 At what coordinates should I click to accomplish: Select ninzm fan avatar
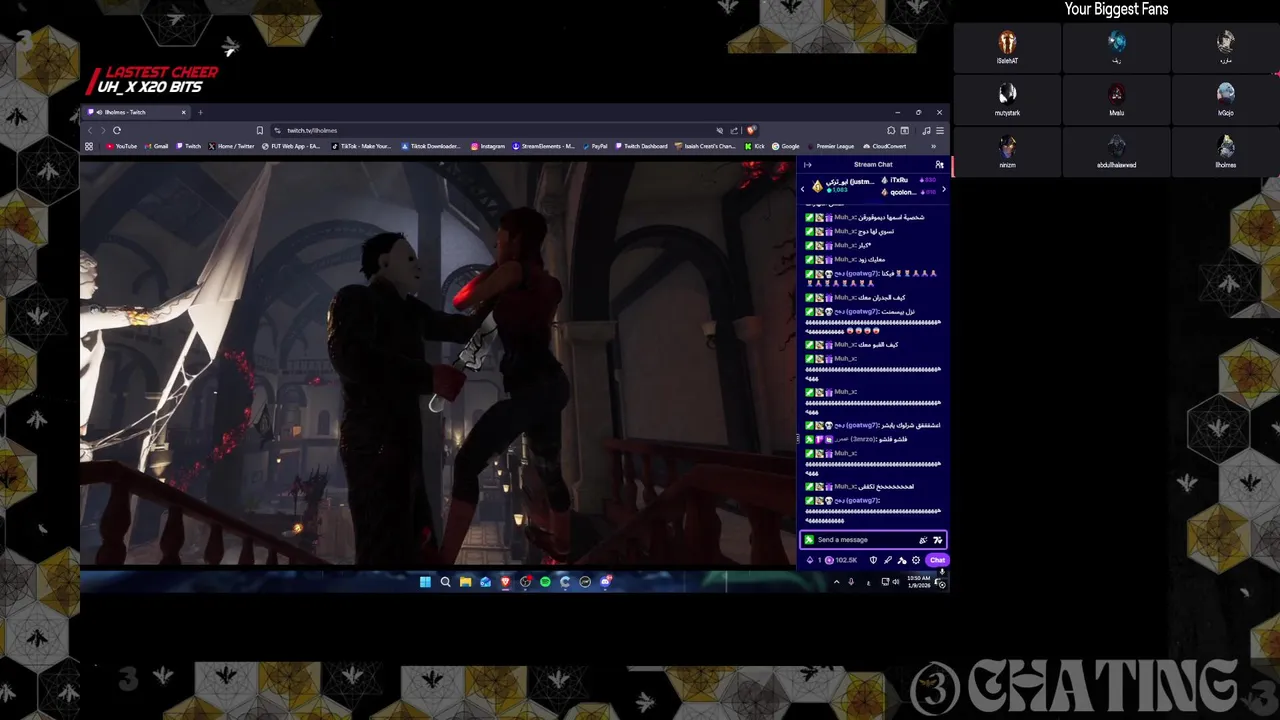(x=1007, y=146)
